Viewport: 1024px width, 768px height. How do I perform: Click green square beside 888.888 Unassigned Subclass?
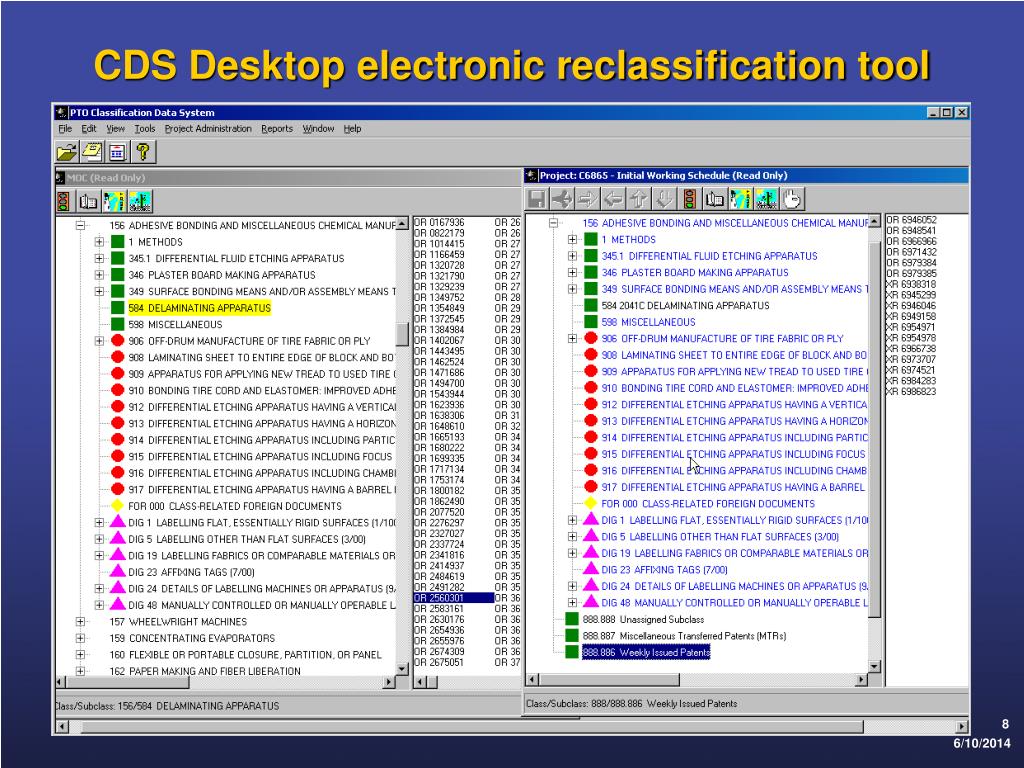coord(572,619)
